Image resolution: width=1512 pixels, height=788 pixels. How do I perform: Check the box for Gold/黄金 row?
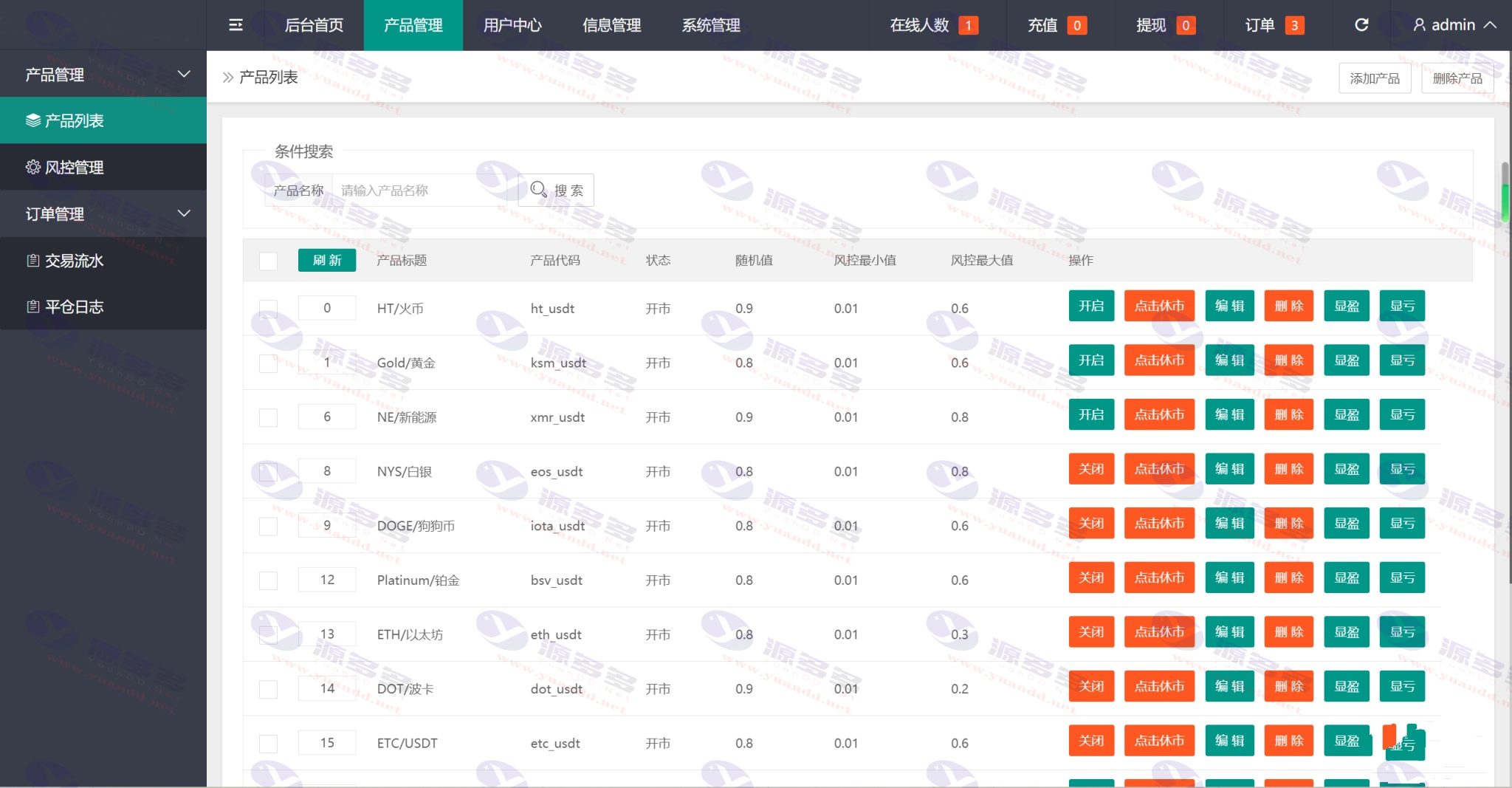pyautogui.click(x=268, y=363)
